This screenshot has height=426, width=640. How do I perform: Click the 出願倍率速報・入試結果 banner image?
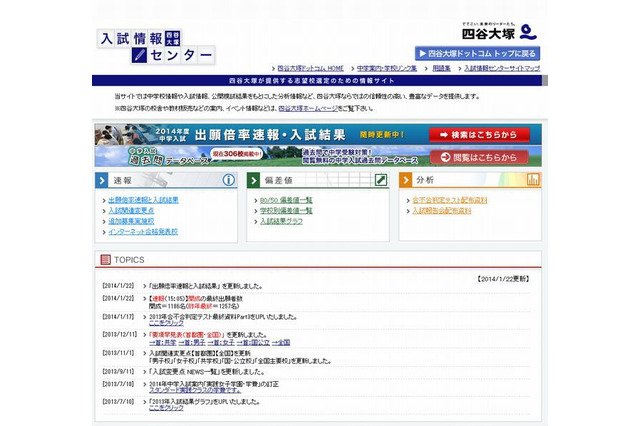[x=318, y=135]
